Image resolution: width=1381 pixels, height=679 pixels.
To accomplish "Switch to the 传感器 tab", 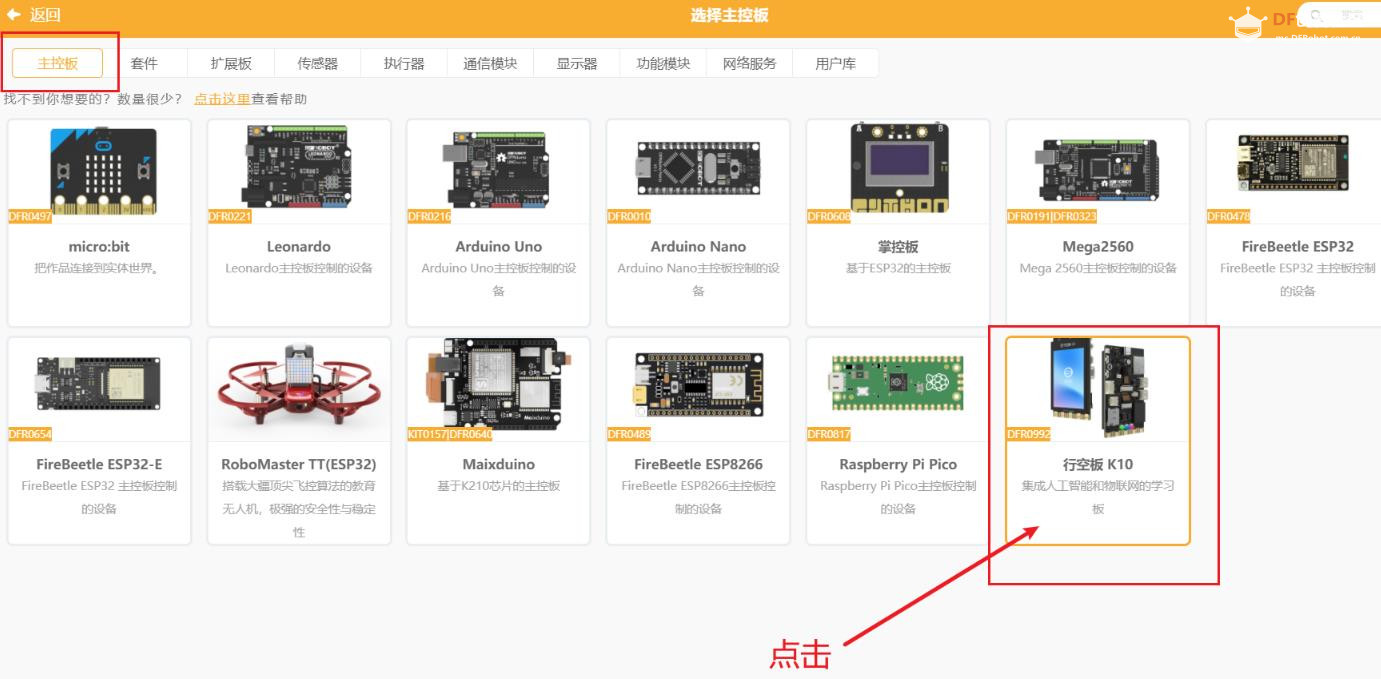I will (x=317, y=62).
